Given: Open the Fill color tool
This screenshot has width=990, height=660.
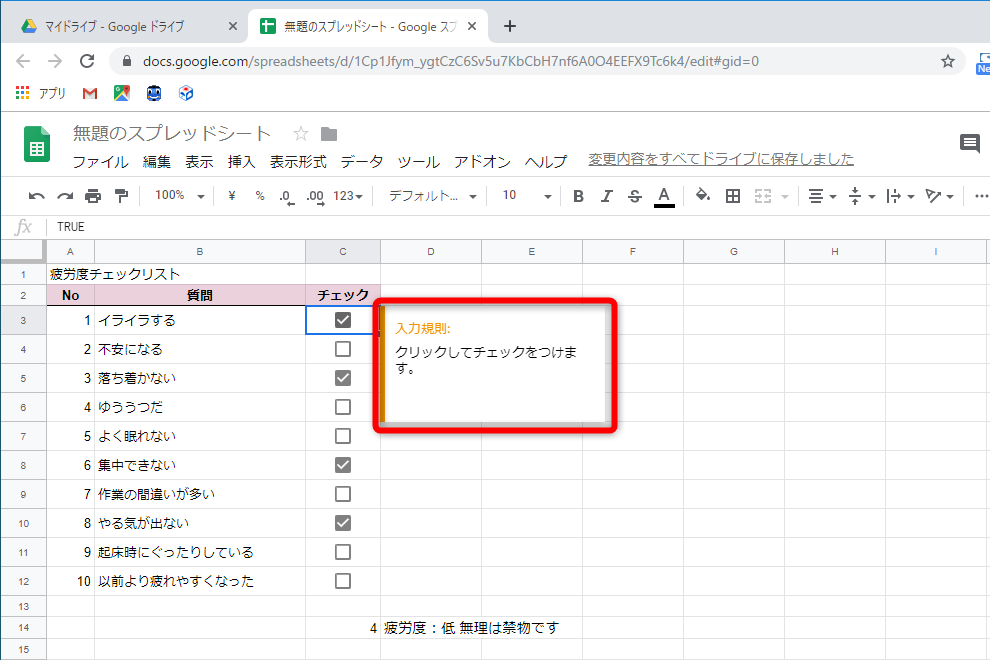Looking at the screenshot, I should (x=702, y=195).
